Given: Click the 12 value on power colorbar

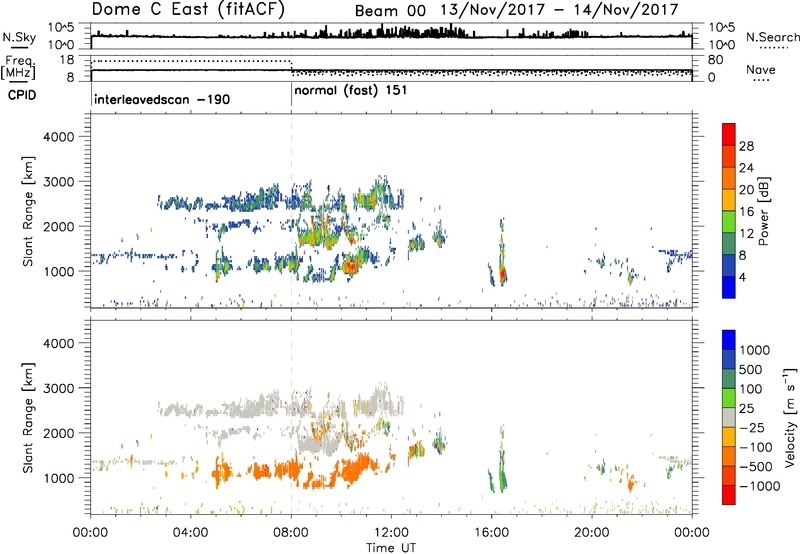Looking at the screenshot, I should click(x=746, y=234).
